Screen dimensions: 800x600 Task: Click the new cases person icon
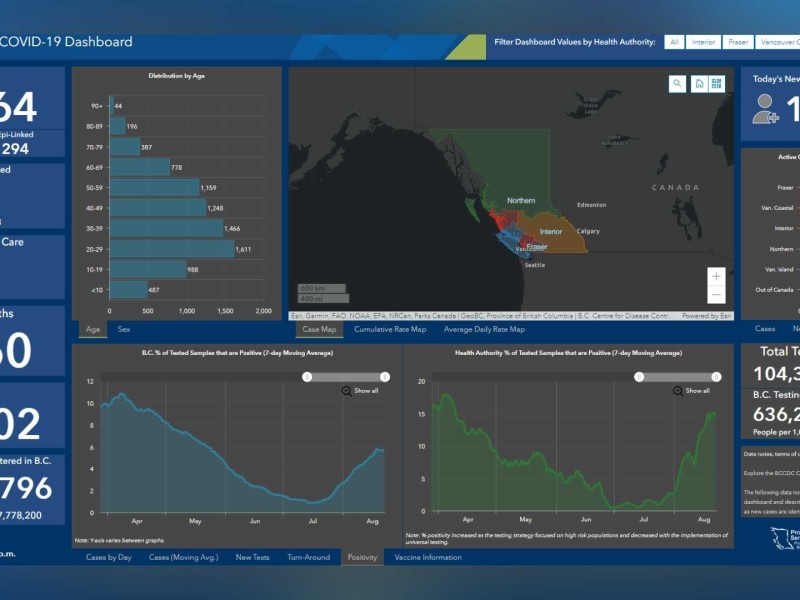point(766,109)
